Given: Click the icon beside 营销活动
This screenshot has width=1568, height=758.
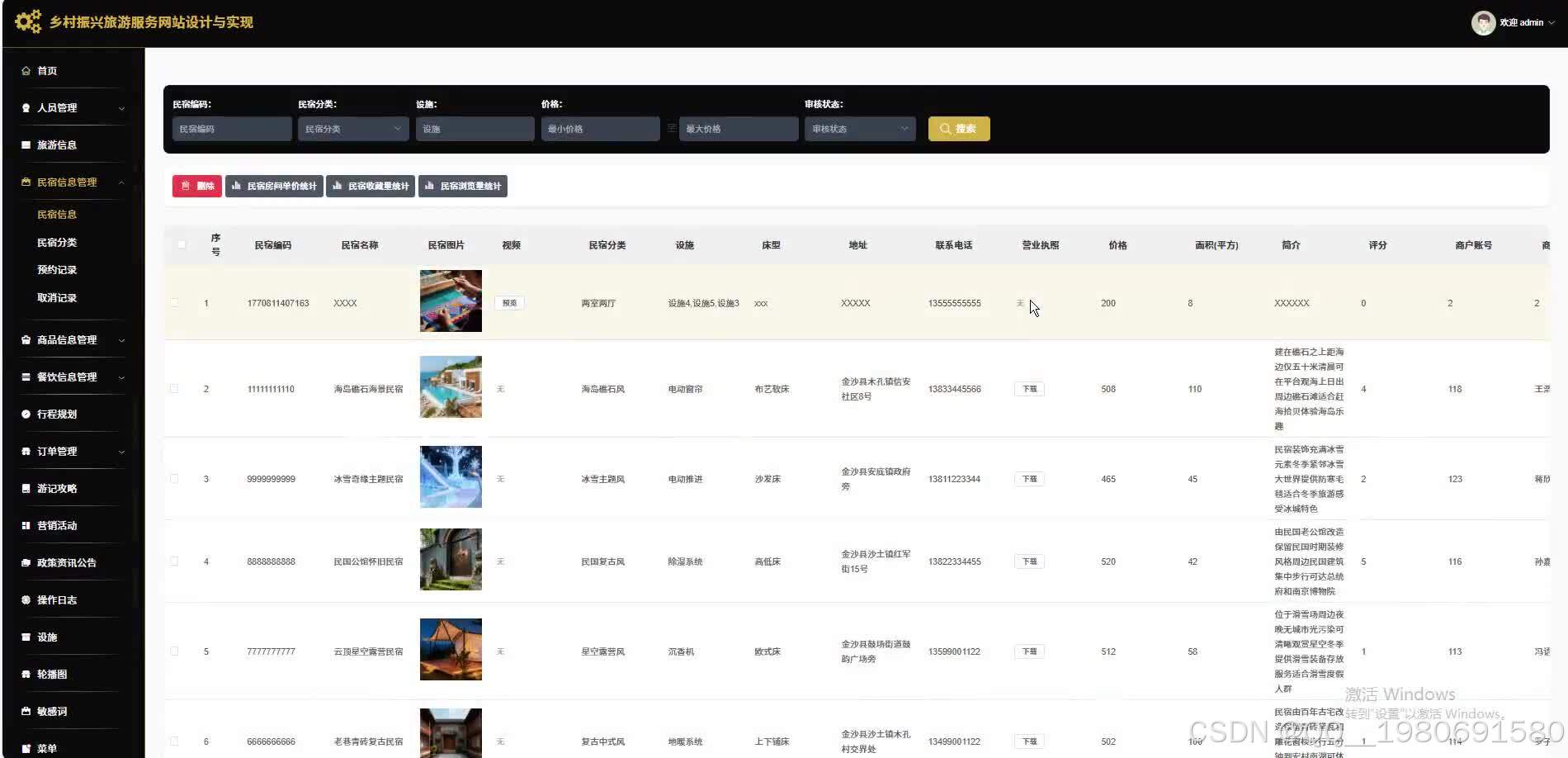Looking at the screenshot, I should click(x=26, y=526).
